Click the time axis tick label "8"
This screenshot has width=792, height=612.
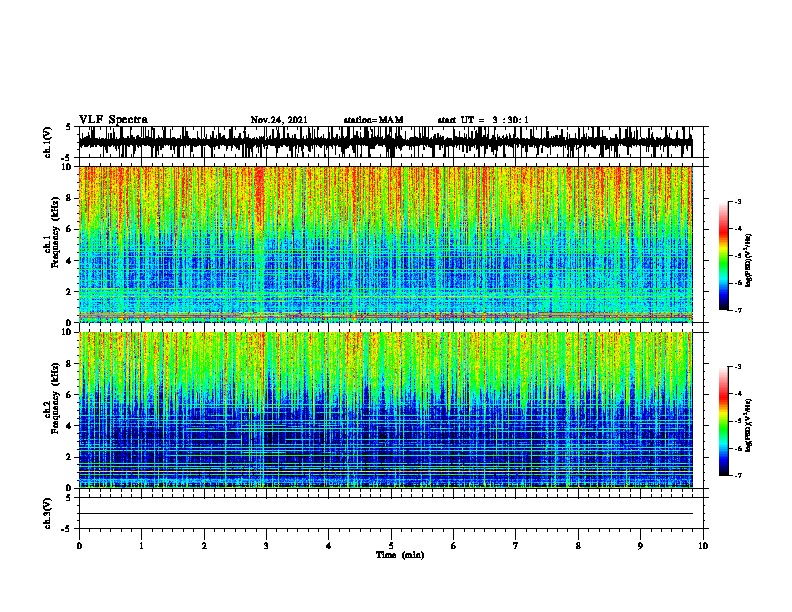(x=578, y=546)
